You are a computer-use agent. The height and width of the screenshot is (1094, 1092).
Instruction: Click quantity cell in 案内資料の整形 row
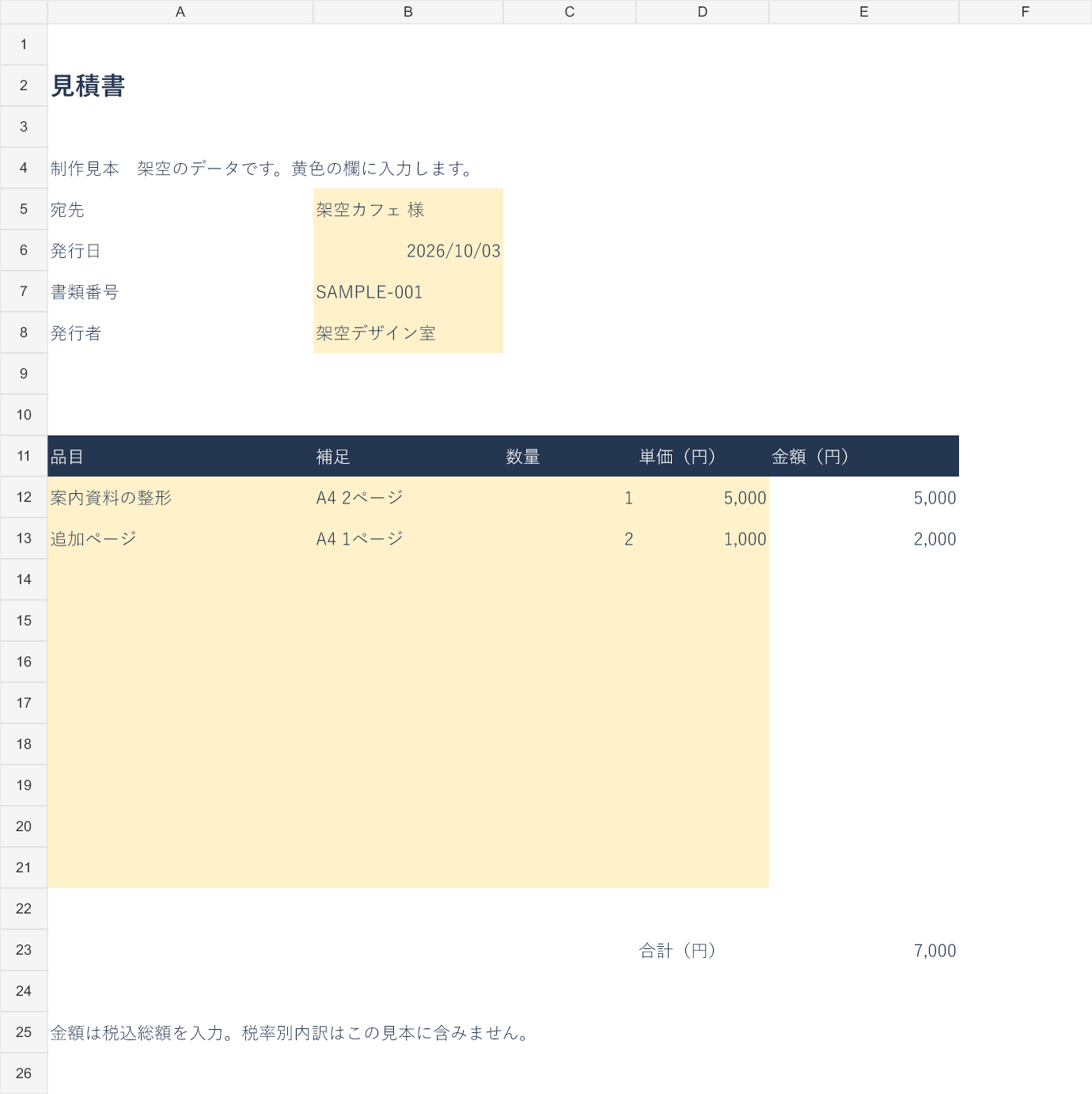570,497
